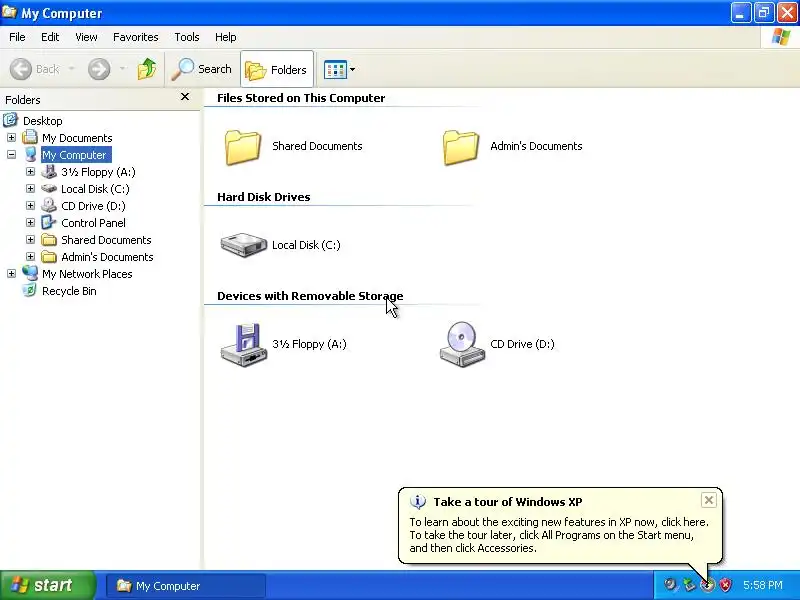Screen dimensions: 800x600
Task: Open the Start menu
Action: (48, 585)
